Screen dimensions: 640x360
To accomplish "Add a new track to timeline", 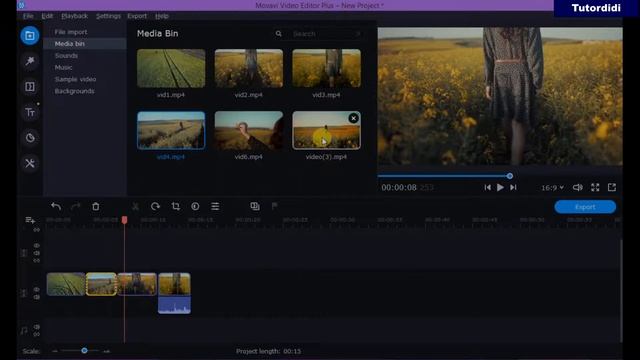I will point(30,220).
